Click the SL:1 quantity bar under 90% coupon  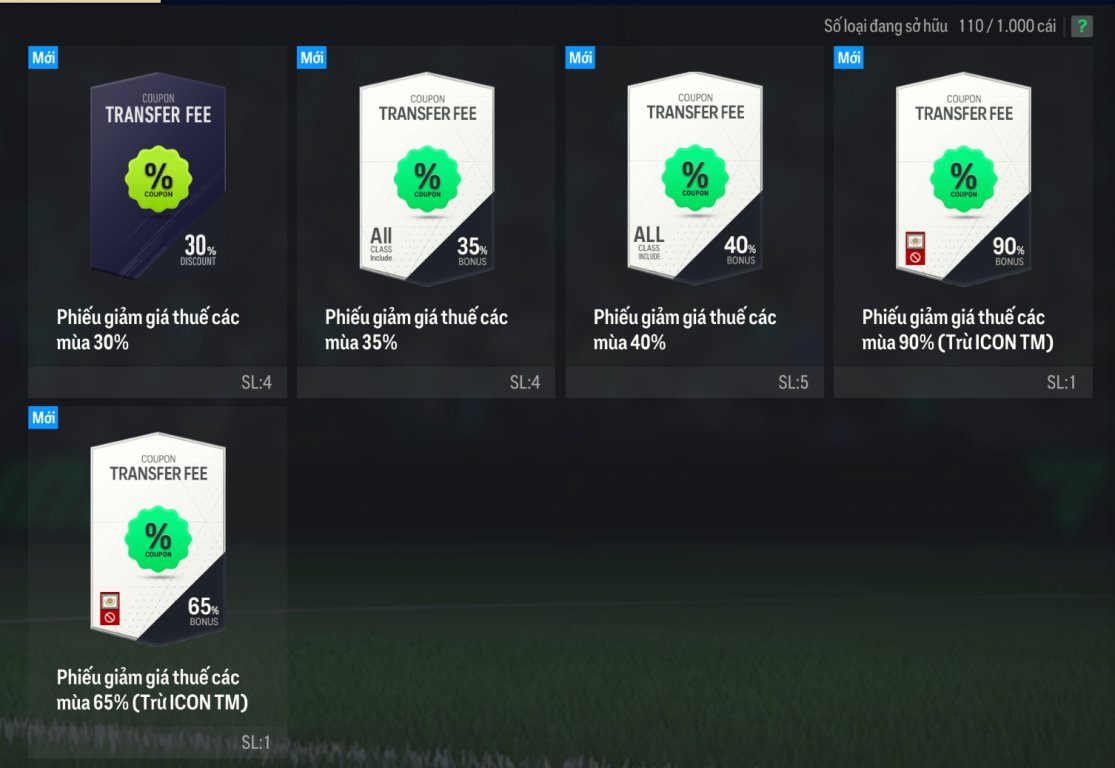click(963, 383)
